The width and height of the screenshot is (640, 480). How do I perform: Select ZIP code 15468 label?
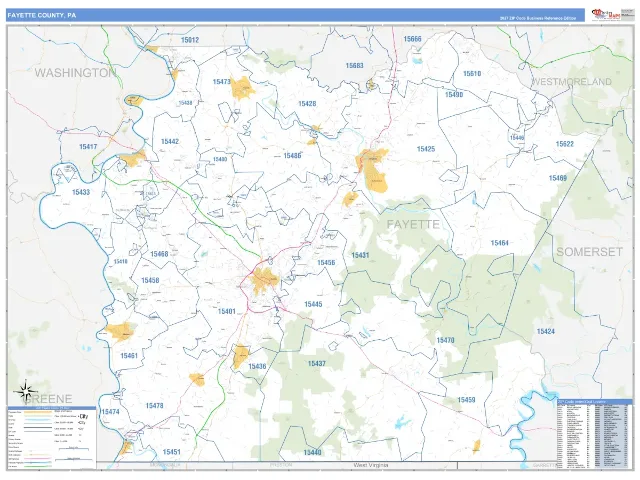pos(159,254)
